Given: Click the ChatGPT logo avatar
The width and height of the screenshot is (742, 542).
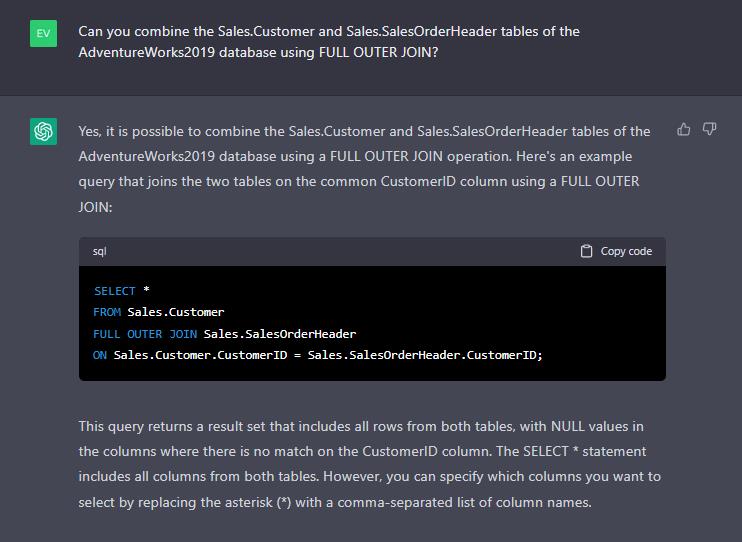Looking at the screenshot, I should [x=43, y=131].
